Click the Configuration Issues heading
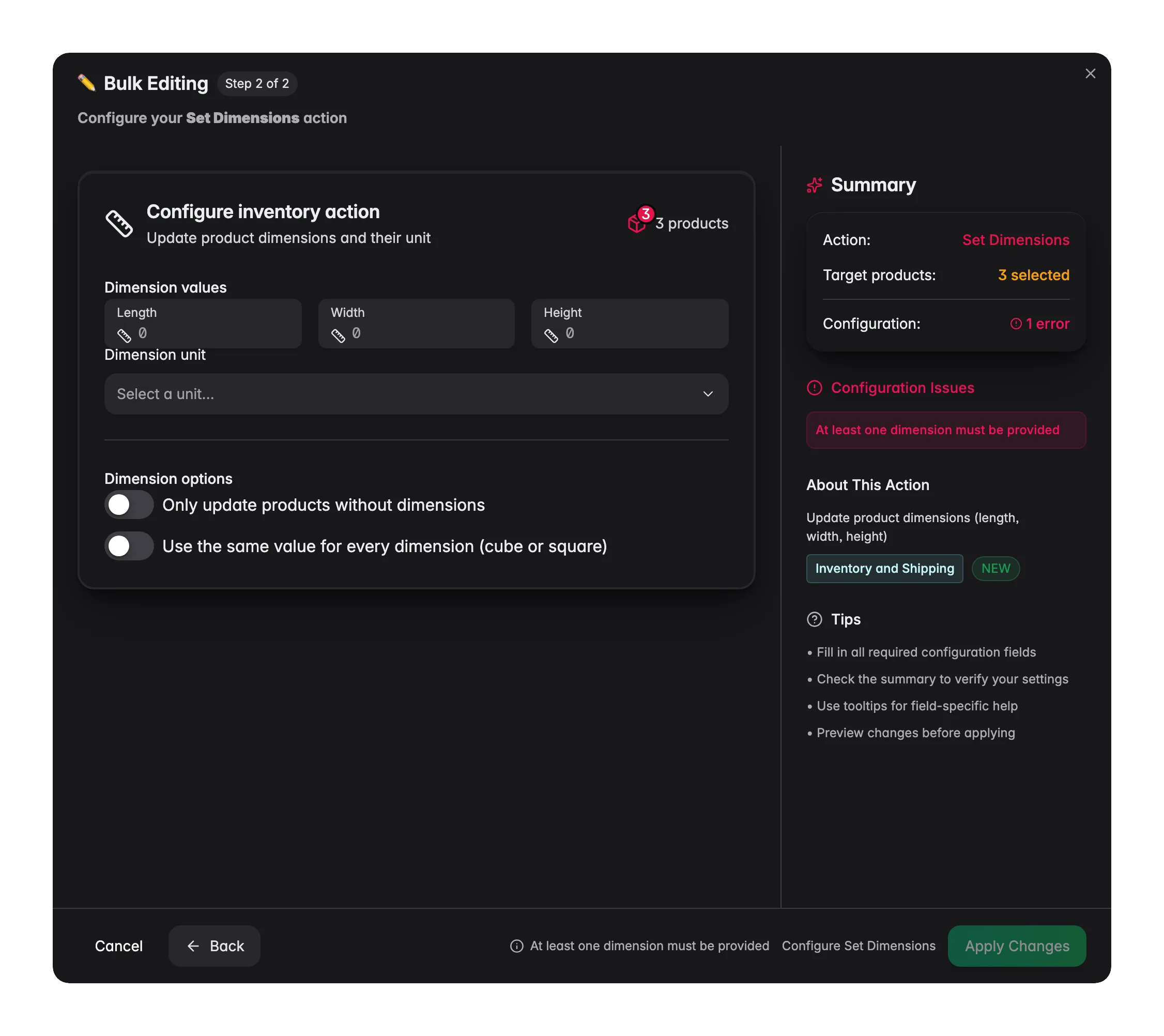This screenshot has width=1164, height=1036. click(902, 388)
